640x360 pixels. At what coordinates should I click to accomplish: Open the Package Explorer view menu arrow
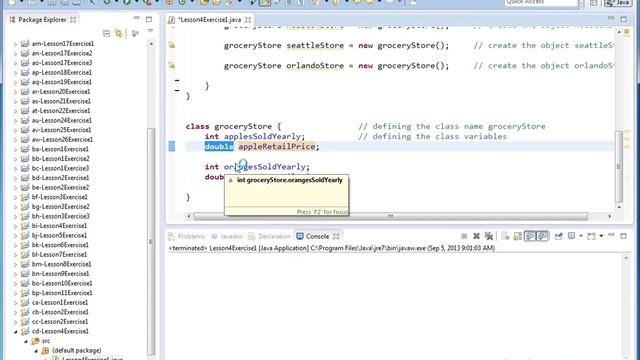click(150, 31)
